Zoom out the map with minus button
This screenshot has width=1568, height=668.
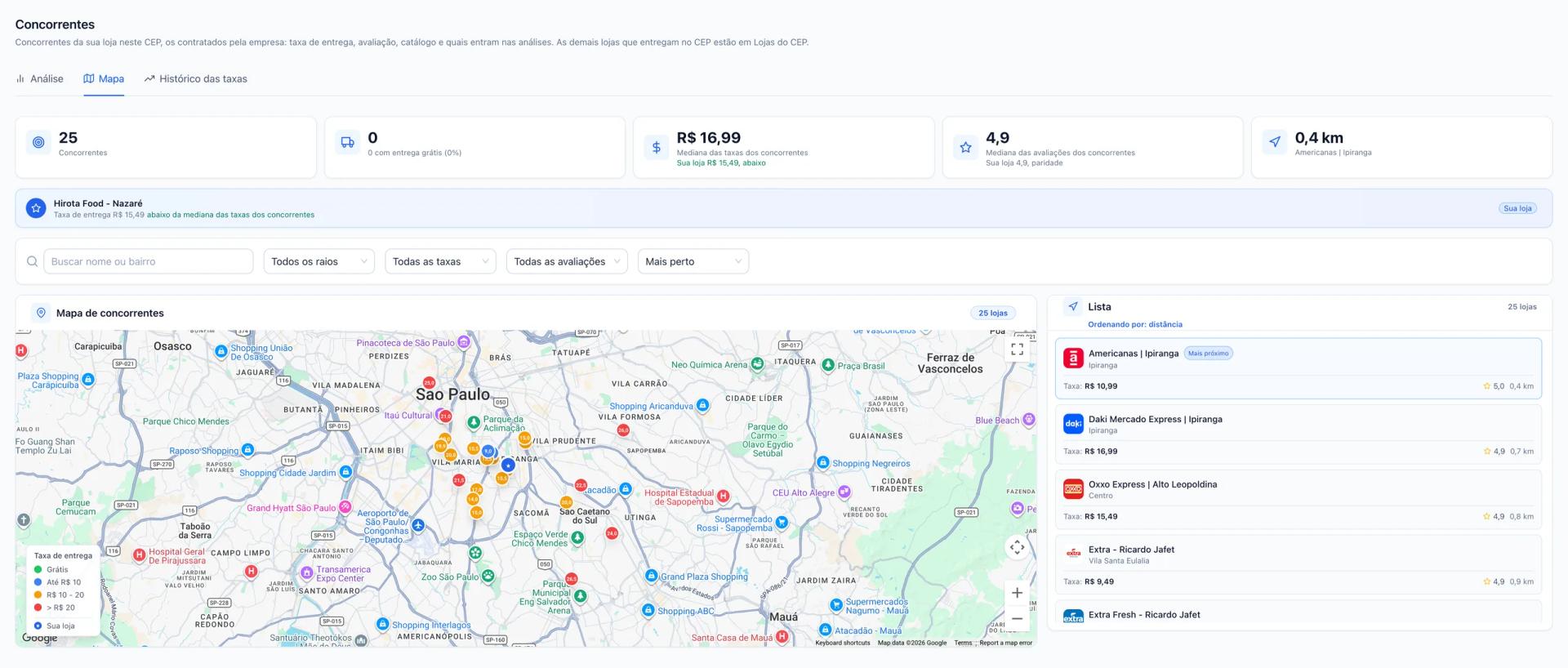click(1017, 619)
